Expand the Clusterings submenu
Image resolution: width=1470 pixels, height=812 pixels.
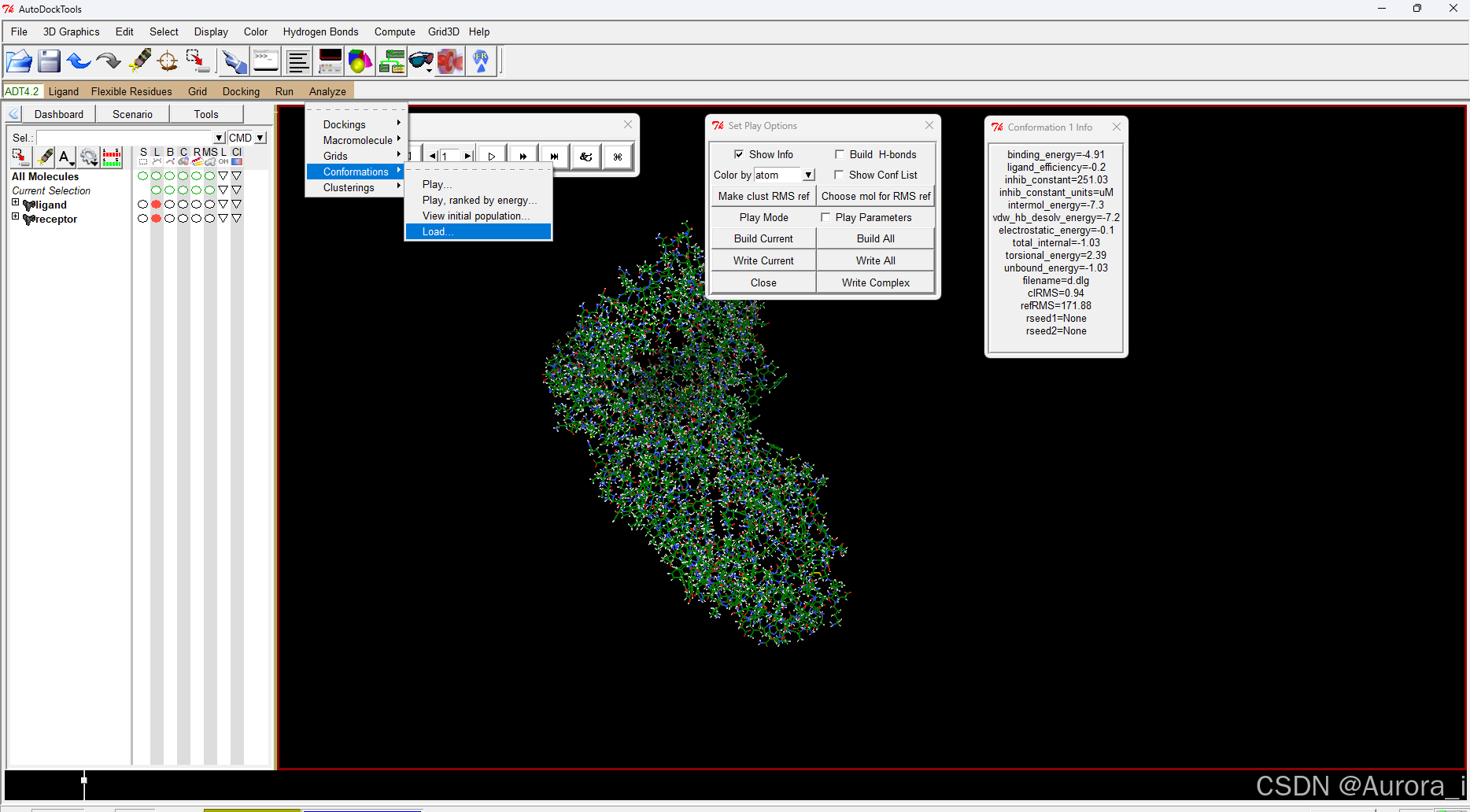355,187
